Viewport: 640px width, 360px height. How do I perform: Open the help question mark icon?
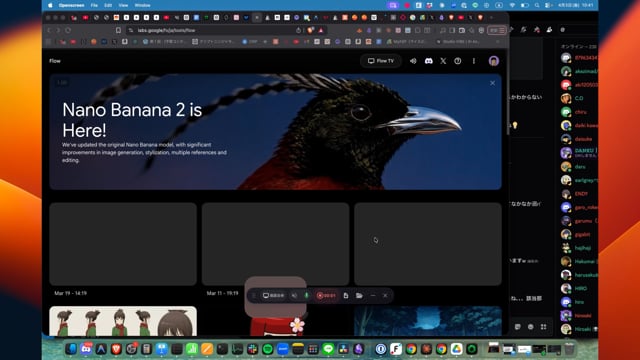click(458, 61)
